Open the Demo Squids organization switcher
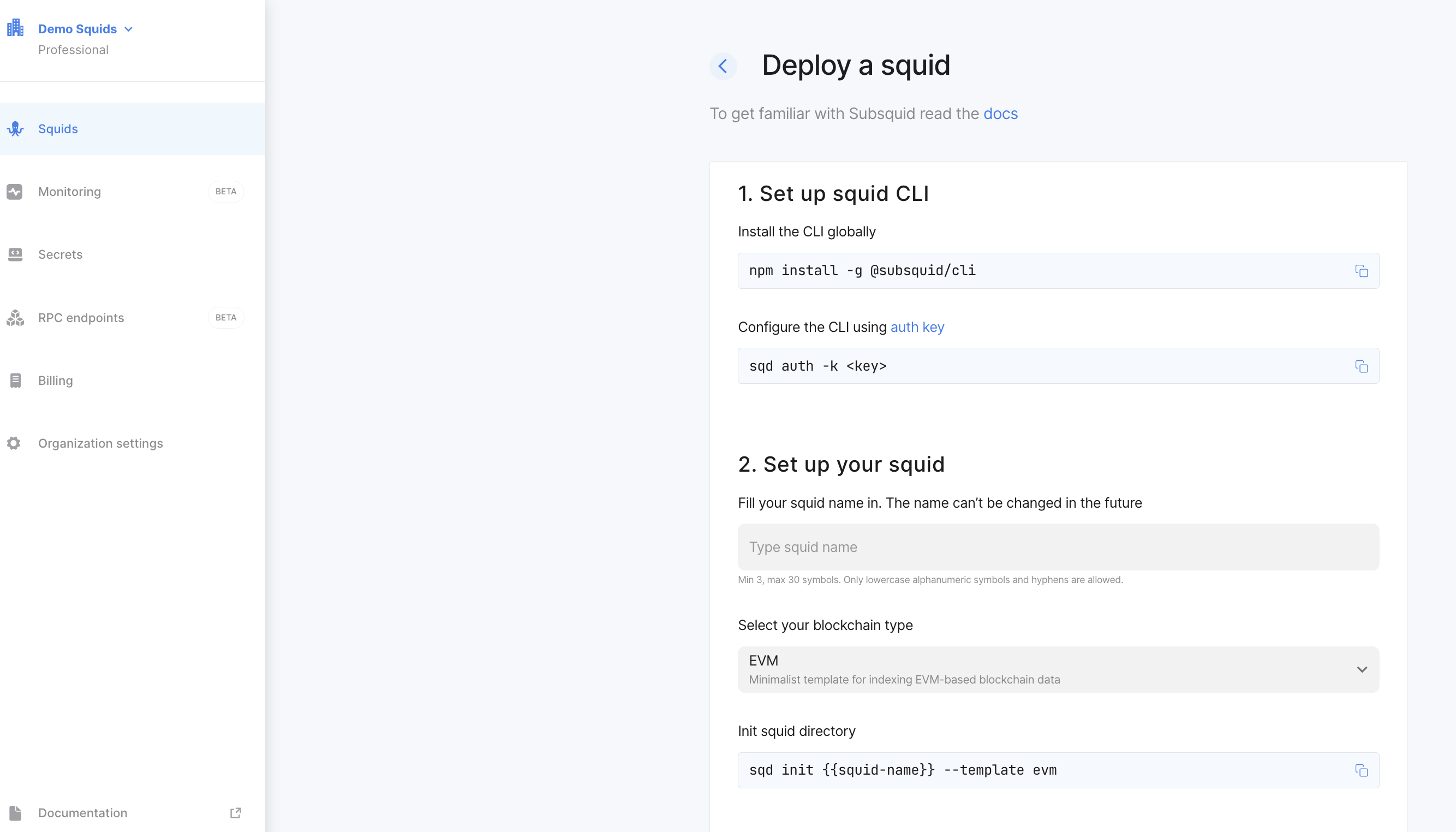This screenshot has width=1456, height=832. coord(86,28)
